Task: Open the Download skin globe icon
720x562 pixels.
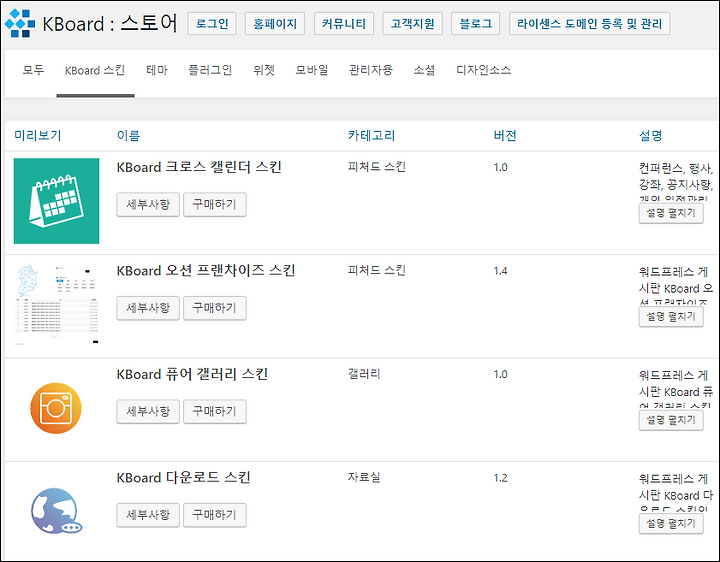Action: pyautogui.click(x=56, y=511)
